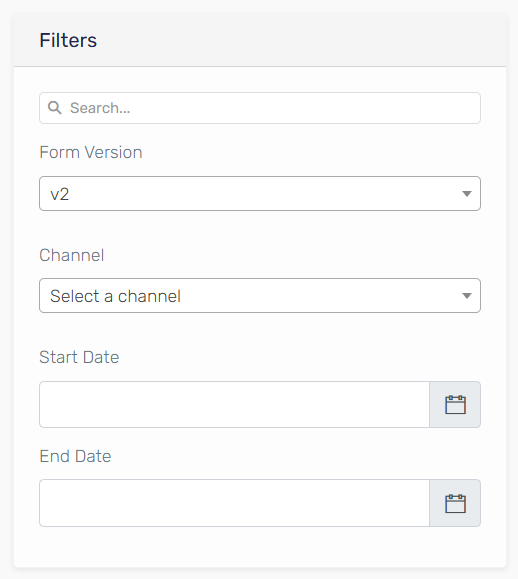Viewport: 518px width, 579px height.
Task: Click the gray Filters header bar
Action: click(260, 40)
